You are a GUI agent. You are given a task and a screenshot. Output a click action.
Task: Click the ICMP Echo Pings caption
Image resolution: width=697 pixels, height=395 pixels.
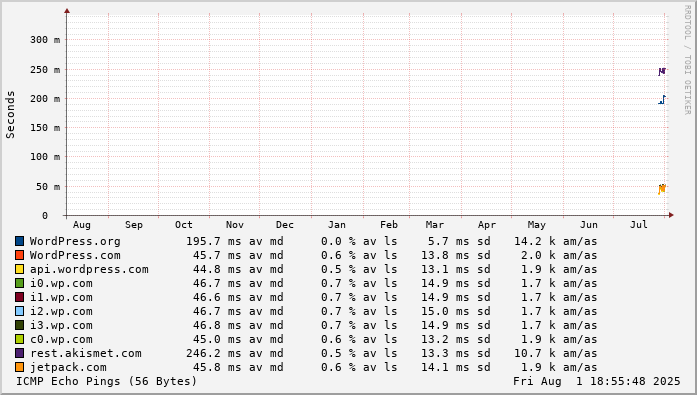tap(106, 382)
